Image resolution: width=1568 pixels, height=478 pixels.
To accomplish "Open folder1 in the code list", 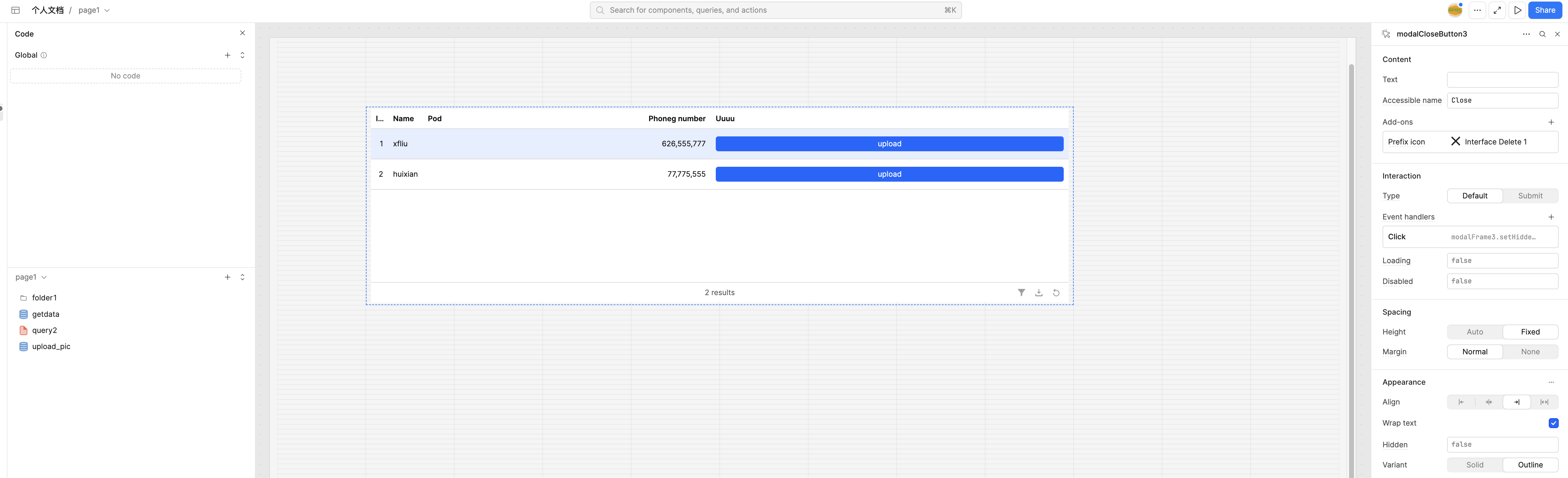I will tap(44, 298).
